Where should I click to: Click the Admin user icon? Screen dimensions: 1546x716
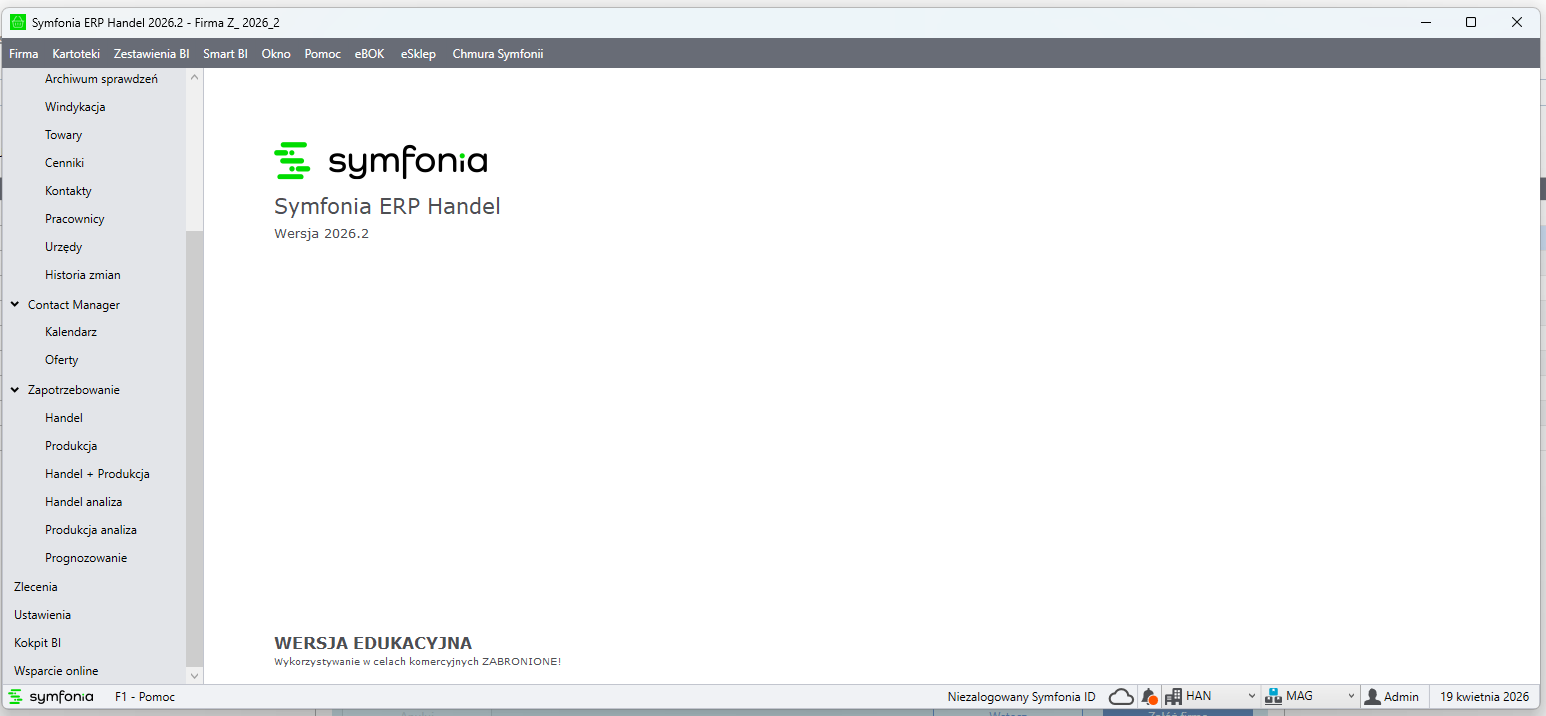point(1372,697)
